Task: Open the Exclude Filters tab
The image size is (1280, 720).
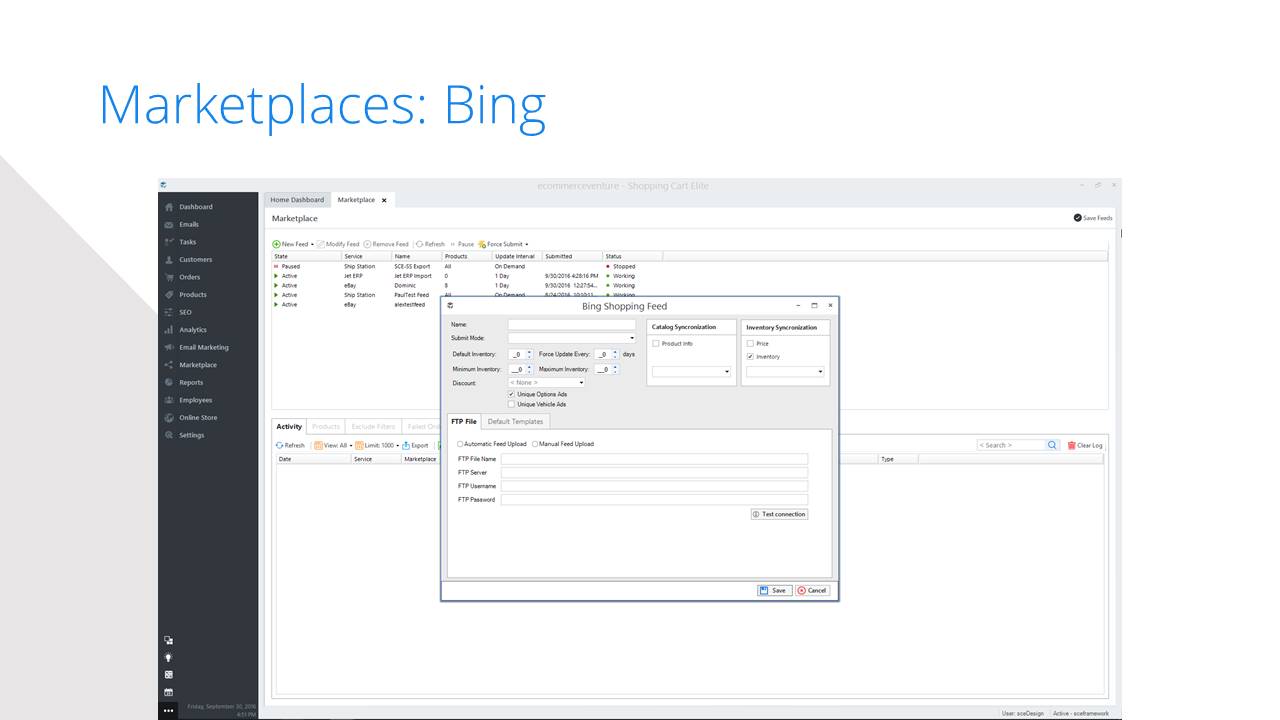Action: tap(373, 427)
